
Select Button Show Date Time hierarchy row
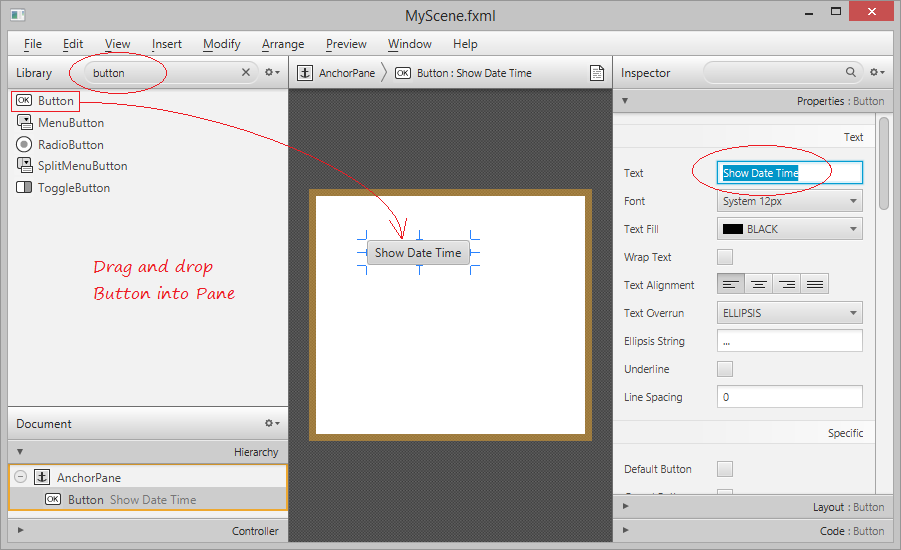148,499
